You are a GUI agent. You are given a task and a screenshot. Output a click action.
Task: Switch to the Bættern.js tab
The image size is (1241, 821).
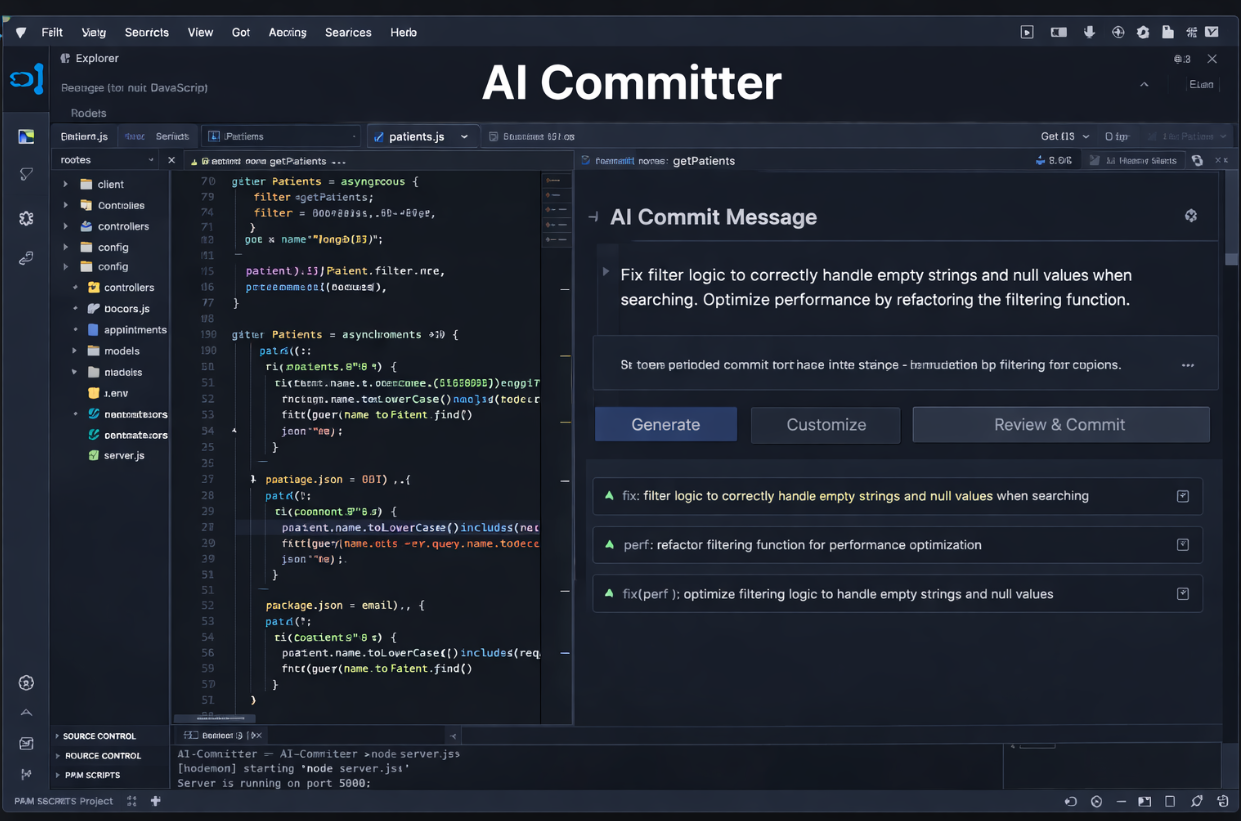pos(84,136)
